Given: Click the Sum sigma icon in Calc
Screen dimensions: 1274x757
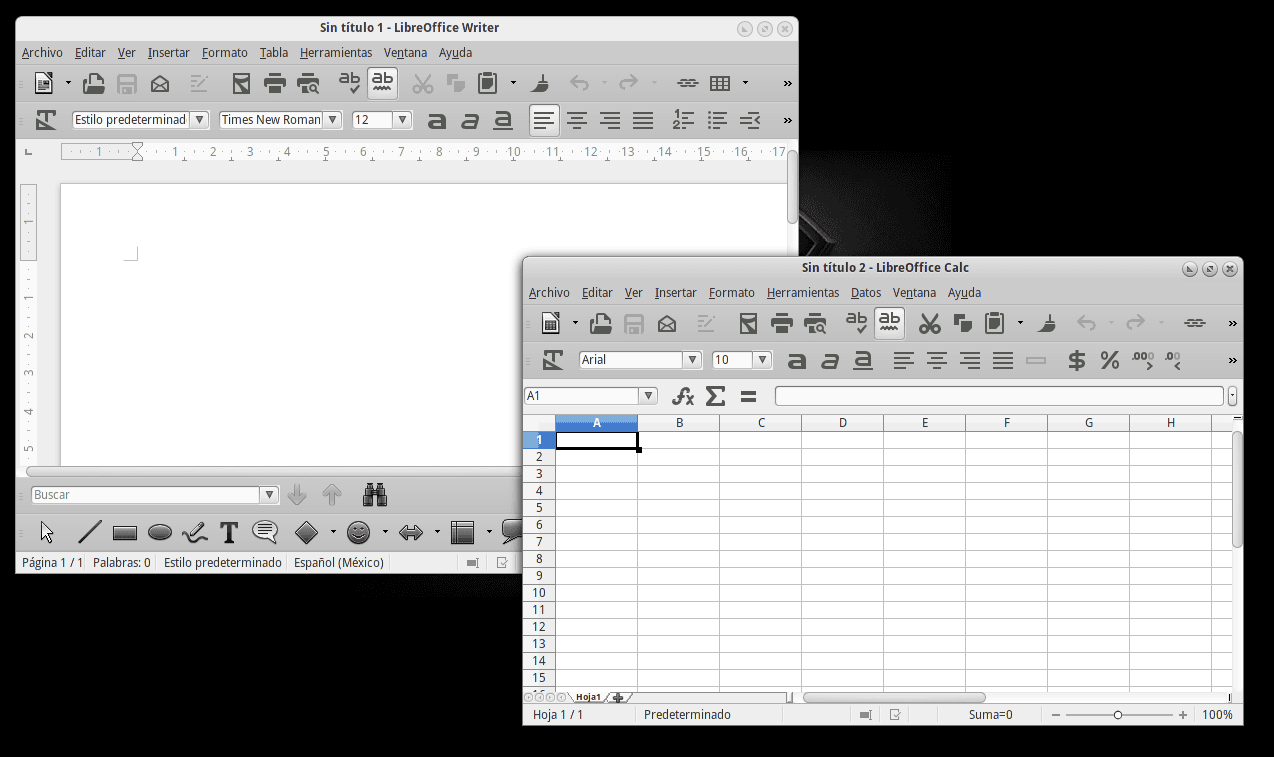Looking at the screenshot, I should click(x=715, y=396).
